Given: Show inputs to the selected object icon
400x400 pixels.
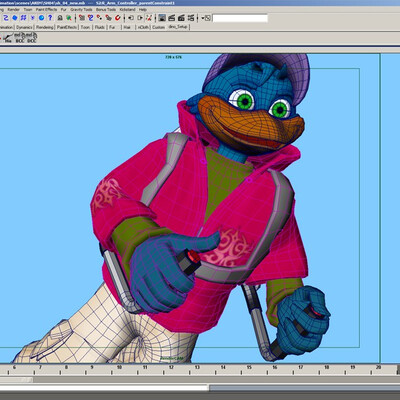Looking at the screenshot, I should [x=131, y=18].
